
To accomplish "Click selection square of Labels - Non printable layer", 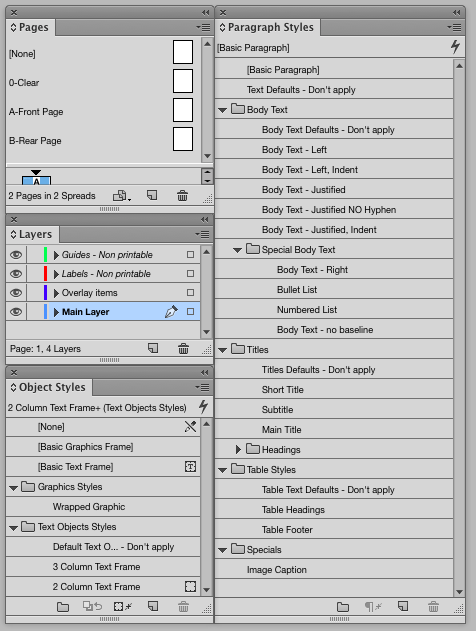I will click(x=190, y=274).
